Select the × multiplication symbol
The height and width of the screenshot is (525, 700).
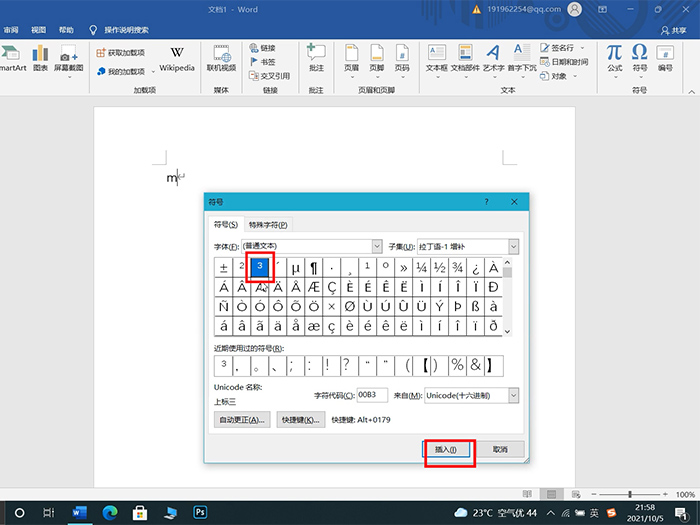pos(332,306)
